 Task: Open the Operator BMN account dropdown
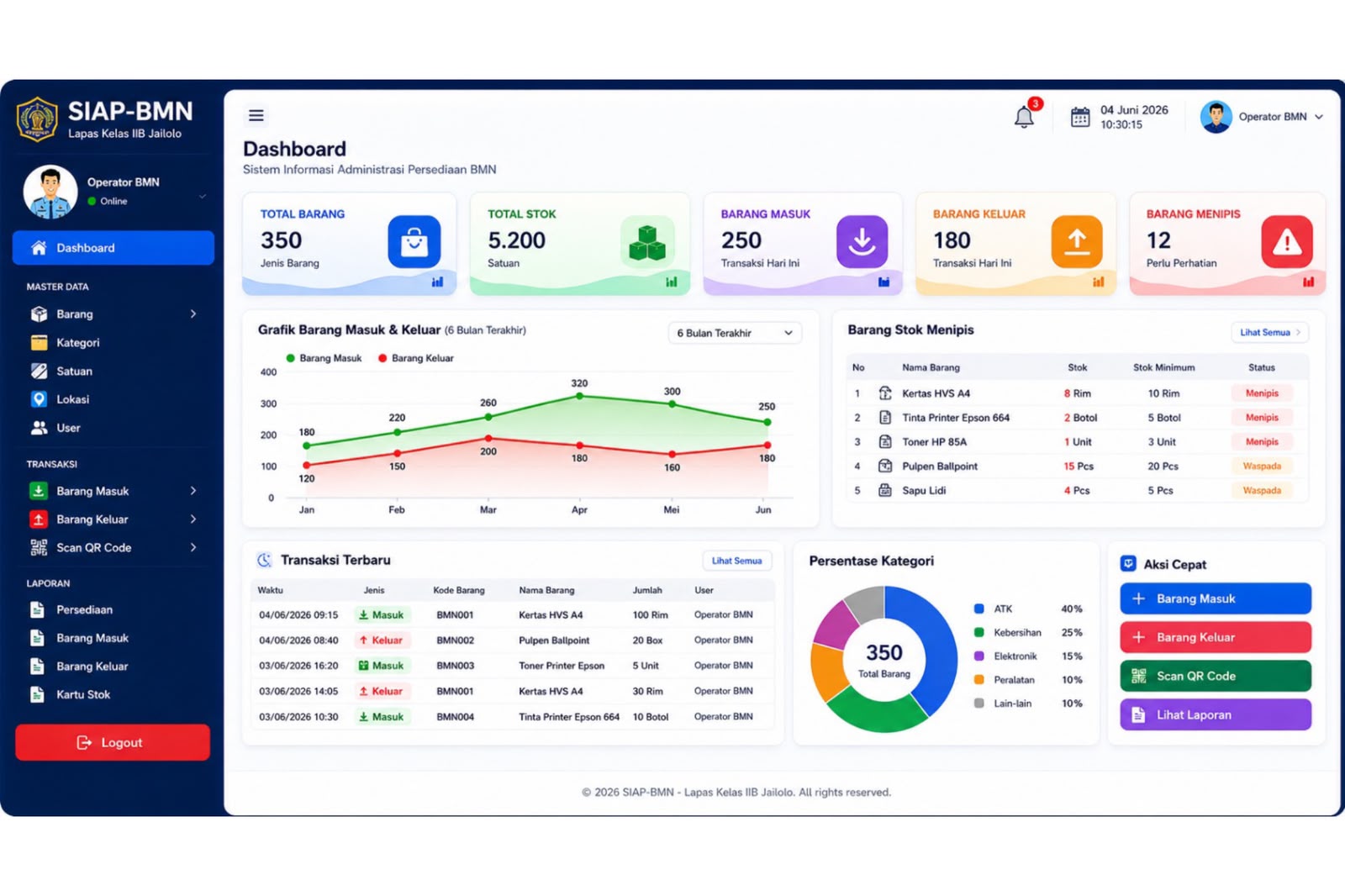(1262, 117)
